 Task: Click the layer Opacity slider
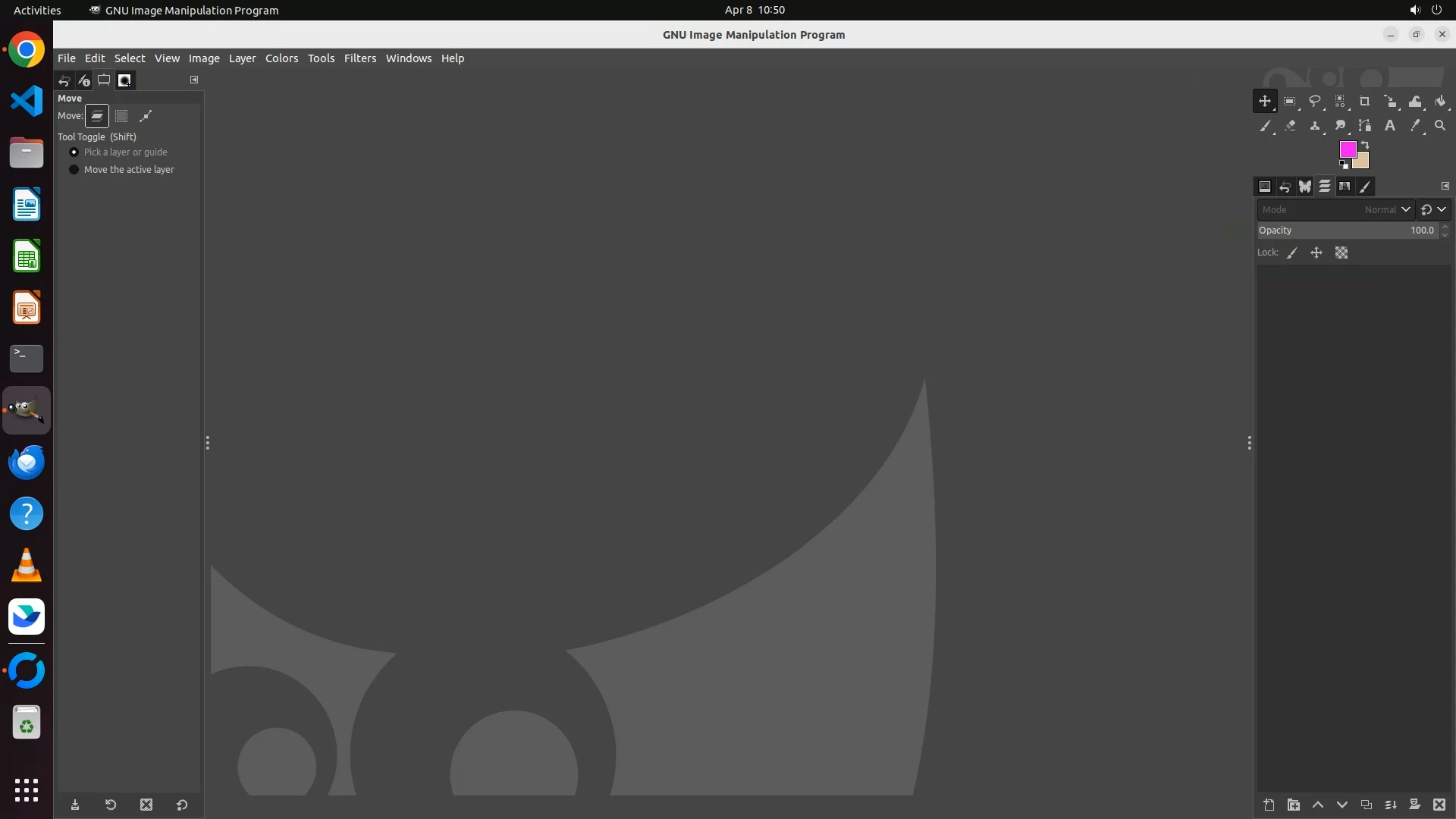pos(1346,231)
